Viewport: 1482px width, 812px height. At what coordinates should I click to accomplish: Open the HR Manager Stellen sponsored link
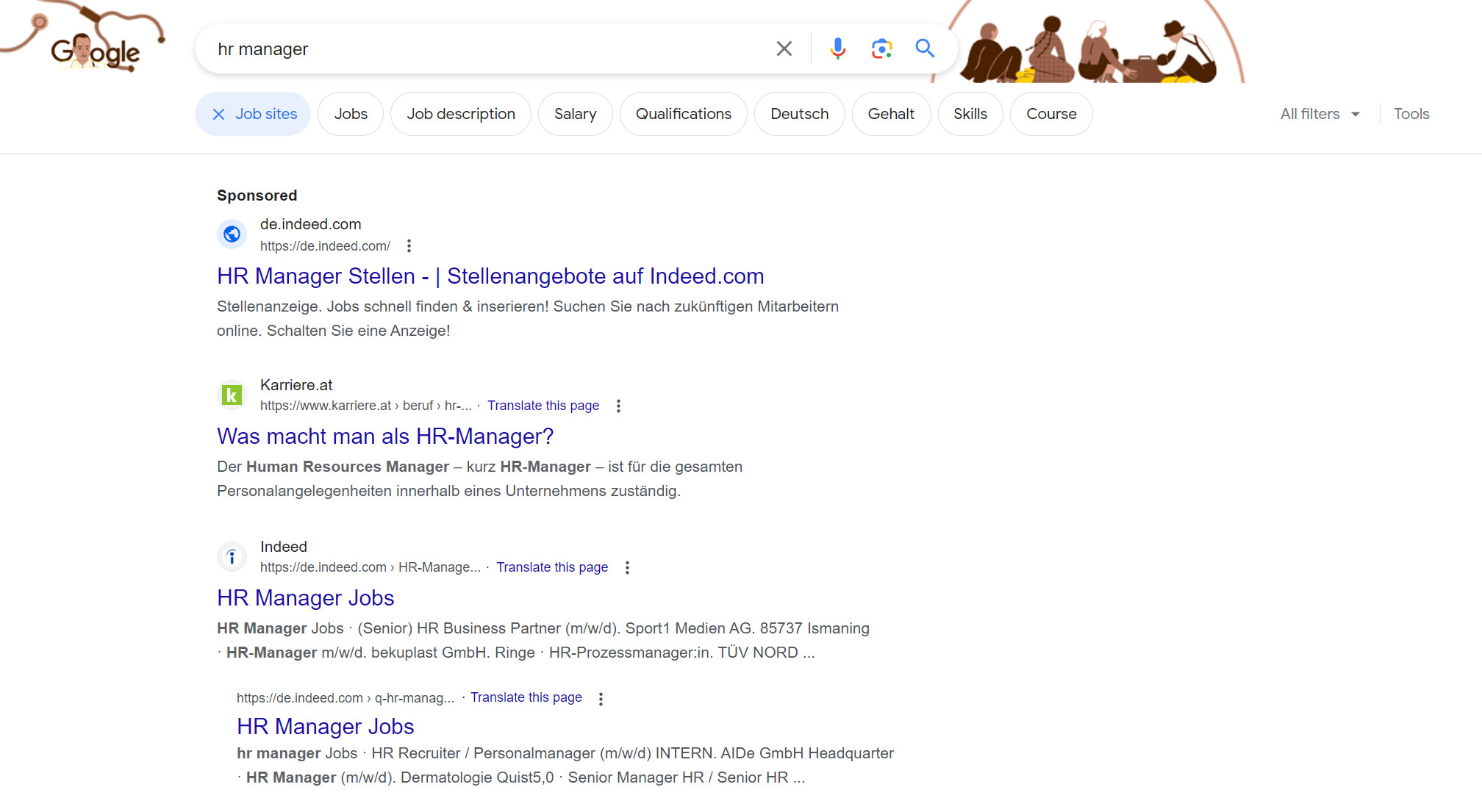click(x=490, y=276)
